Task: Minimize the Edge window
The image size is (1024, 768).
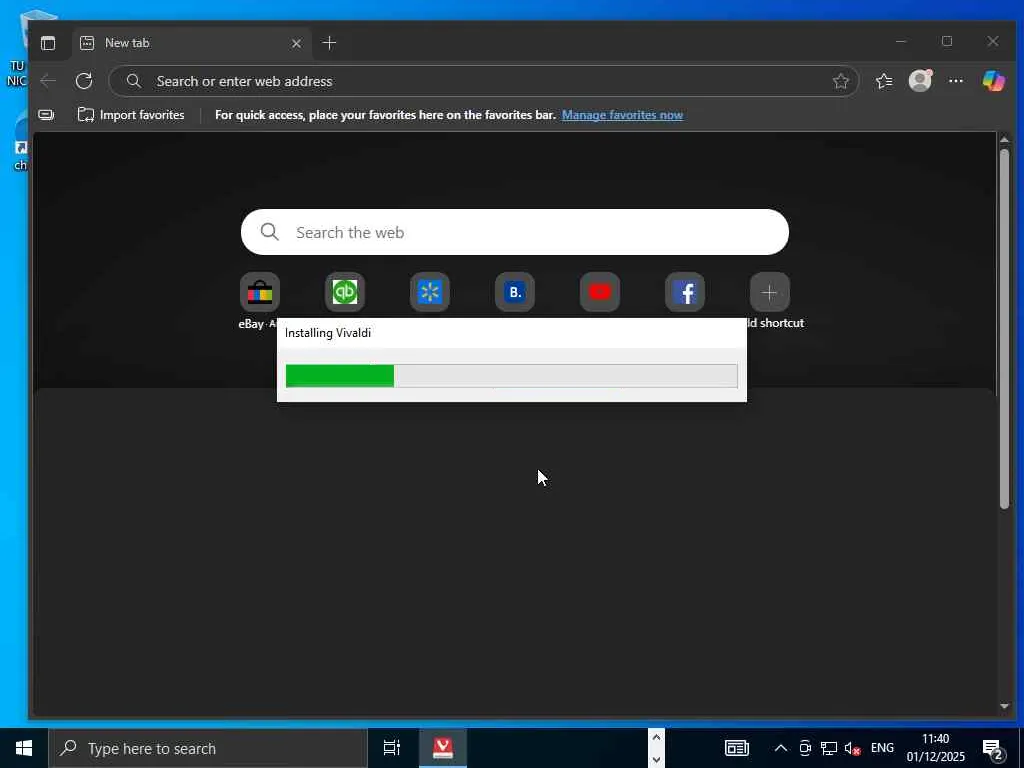Action: coord(901,42)
